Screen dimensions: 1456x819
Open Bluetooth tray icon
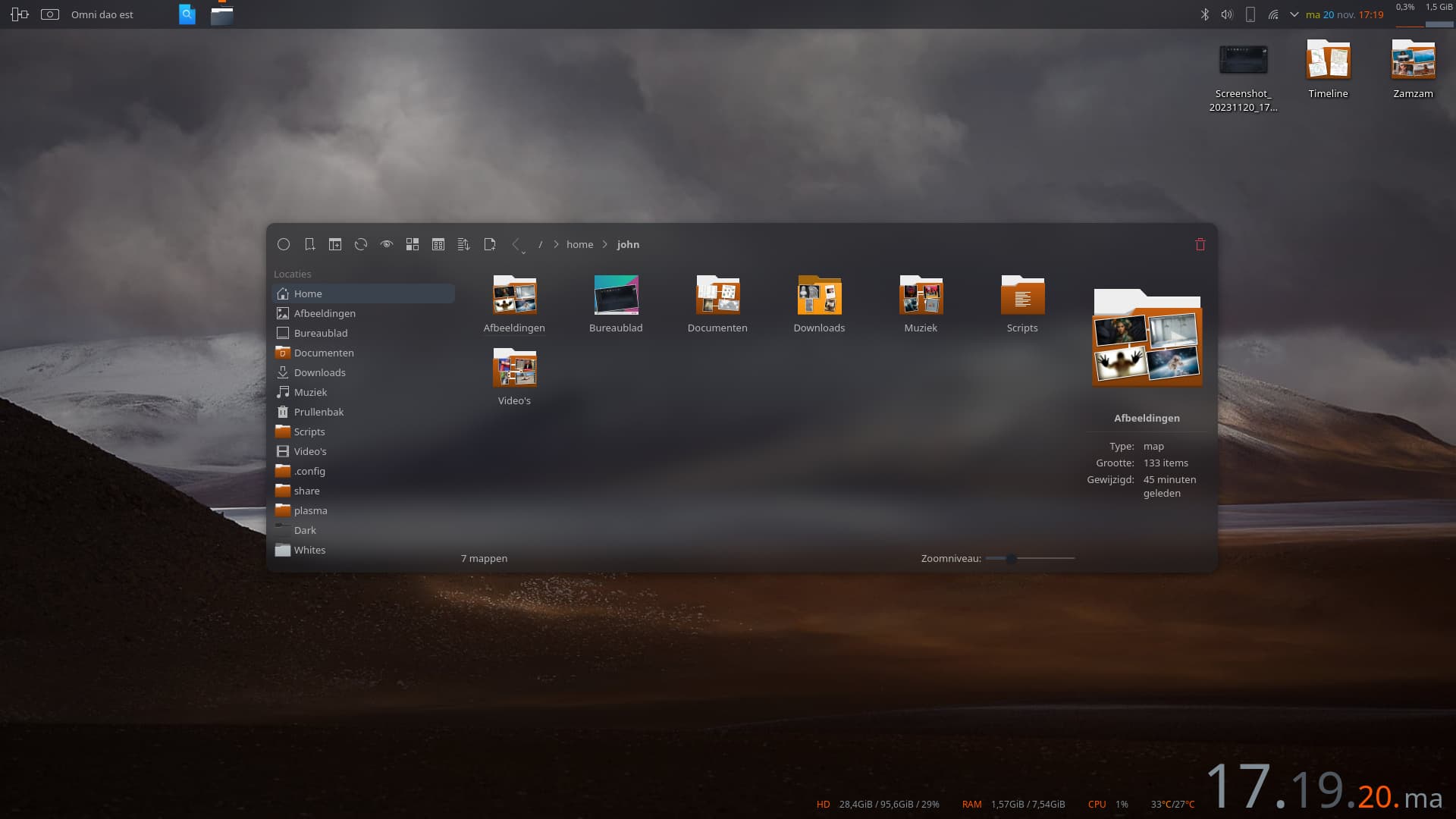coord(1204,14)
